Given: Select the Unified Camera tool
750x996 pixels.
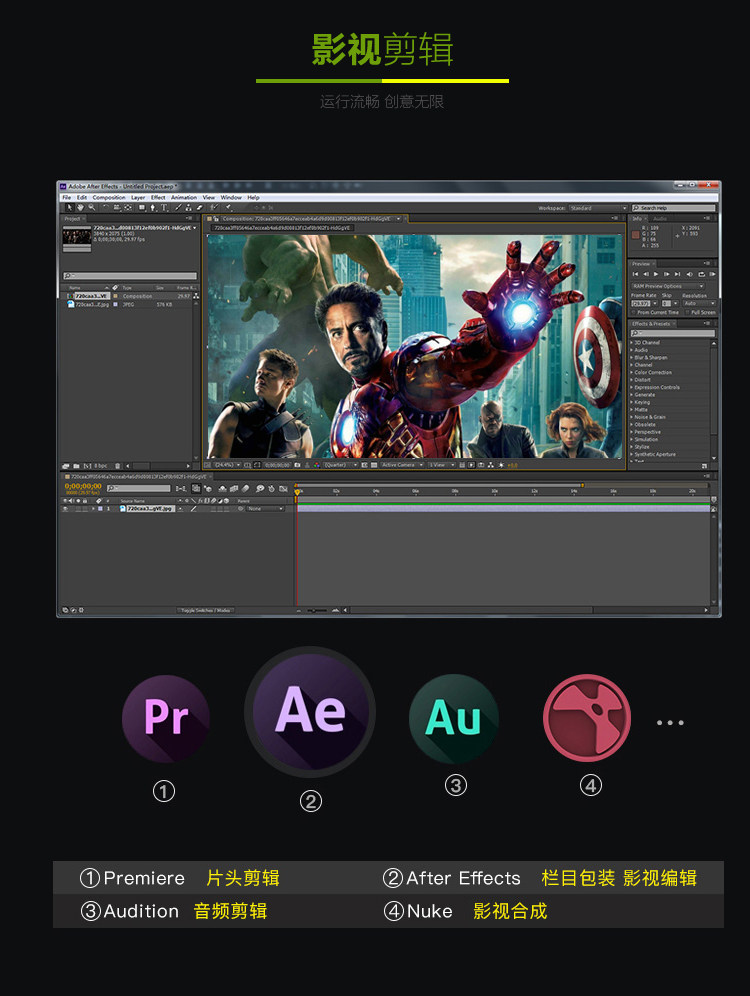Looking at the screenshot, I should pos(117,208).
